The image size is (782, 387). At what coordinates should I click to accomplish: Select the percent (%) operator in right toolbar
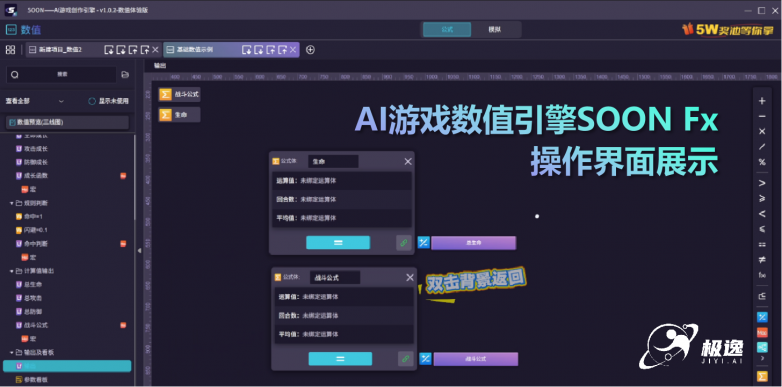click(x=762, y=162)
